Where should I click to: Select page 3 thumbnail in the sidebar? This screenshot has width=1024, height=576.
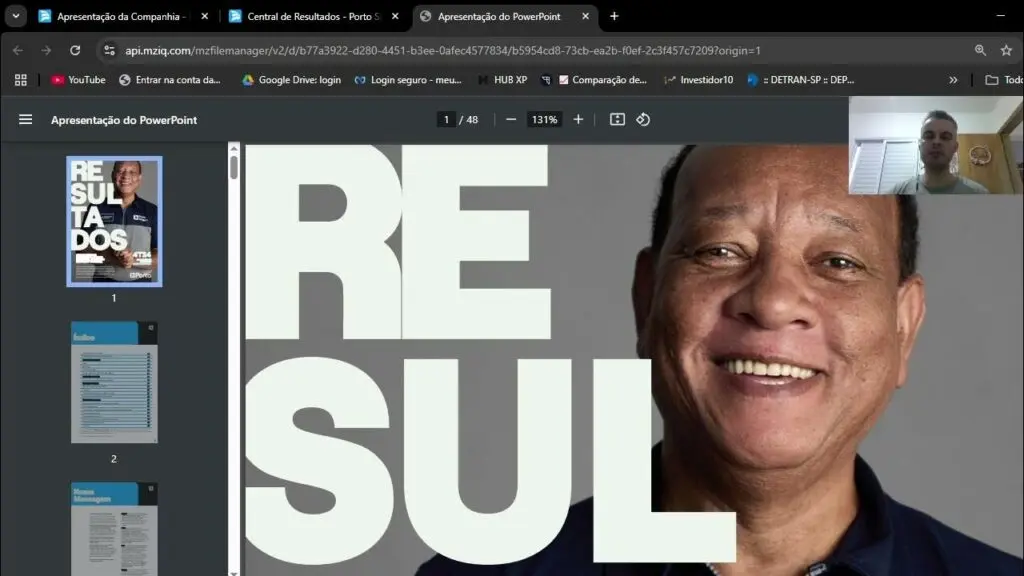[114, 529]
